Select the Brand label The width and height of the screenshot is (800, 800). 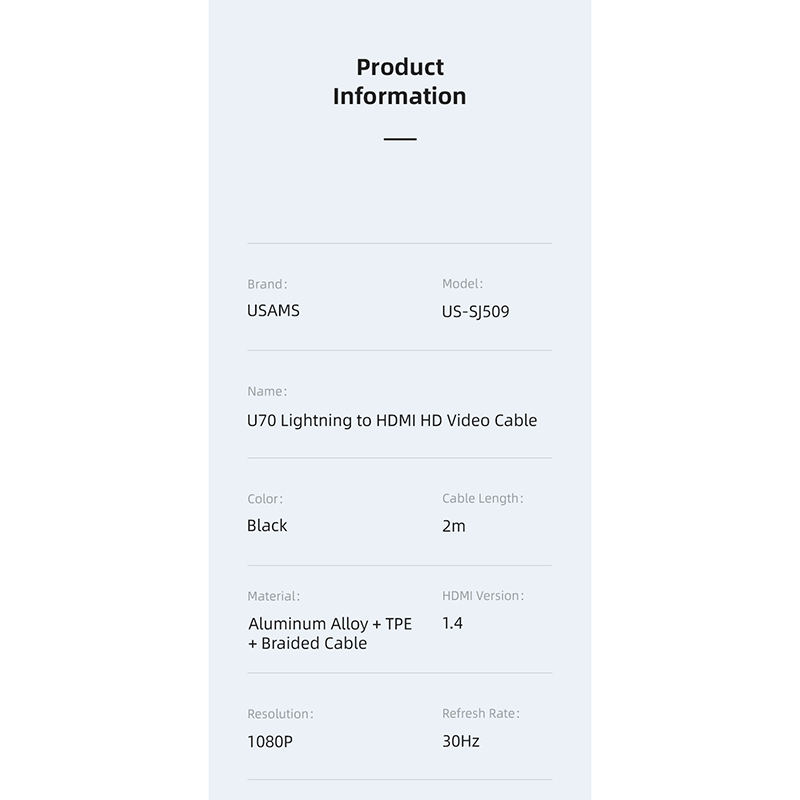click(267, 284)
